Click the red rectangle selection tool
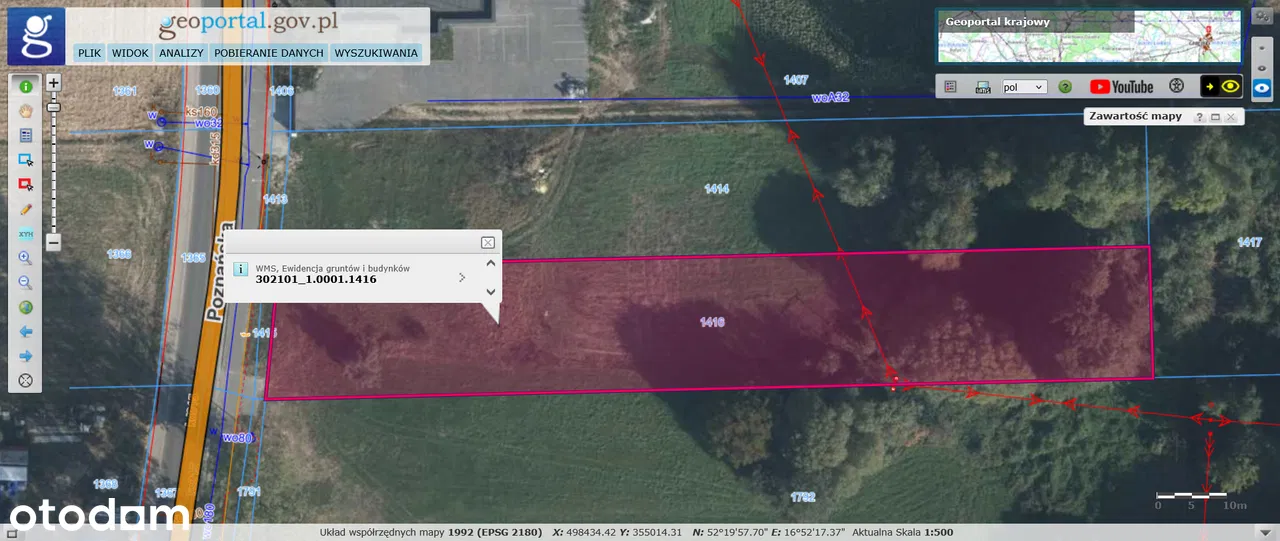This screenshot has height=541, width=1280. coord(25,184)
